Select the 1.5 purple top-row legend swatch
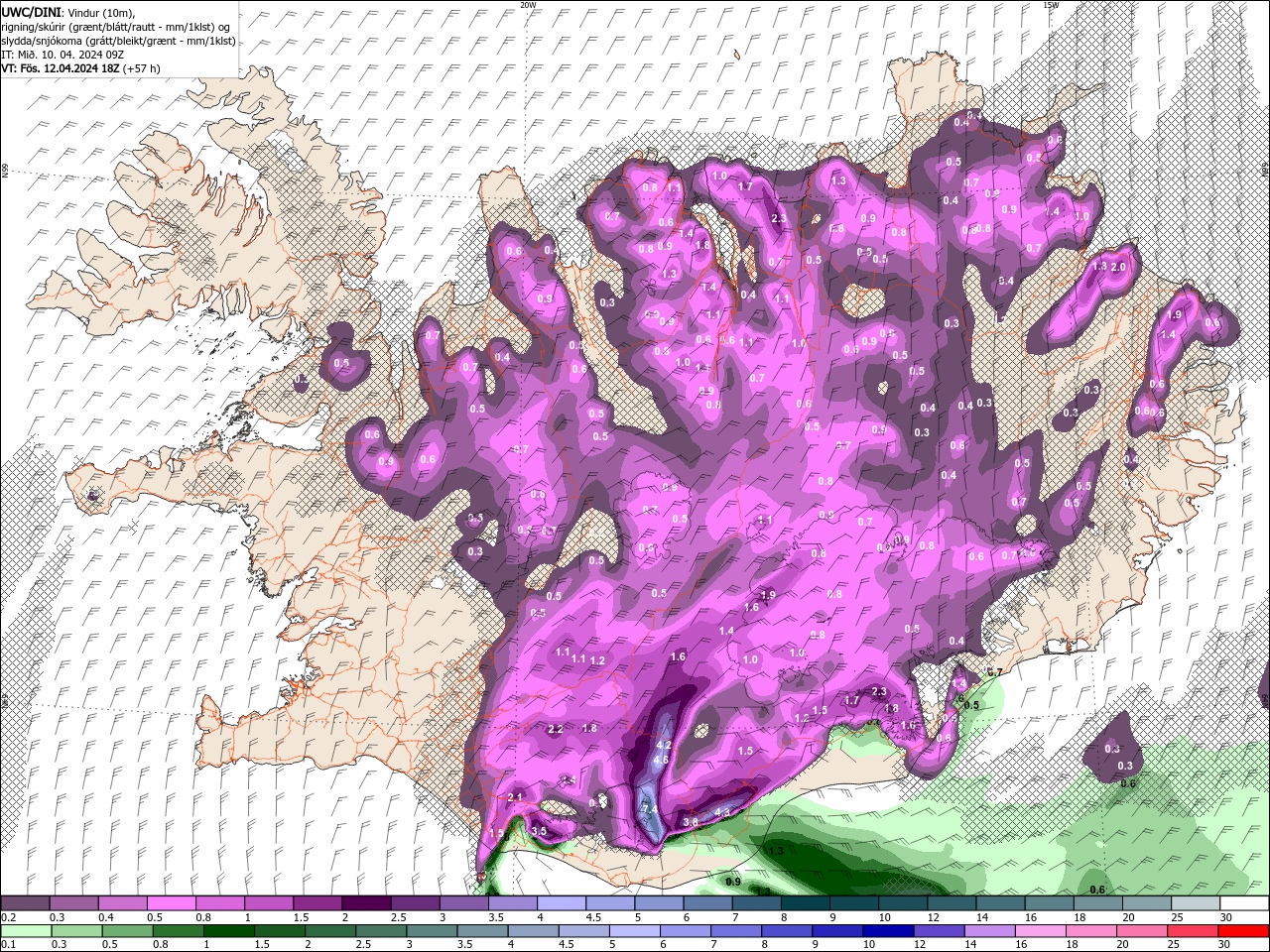Viewport: 1270px width, 952px height. 317,903
